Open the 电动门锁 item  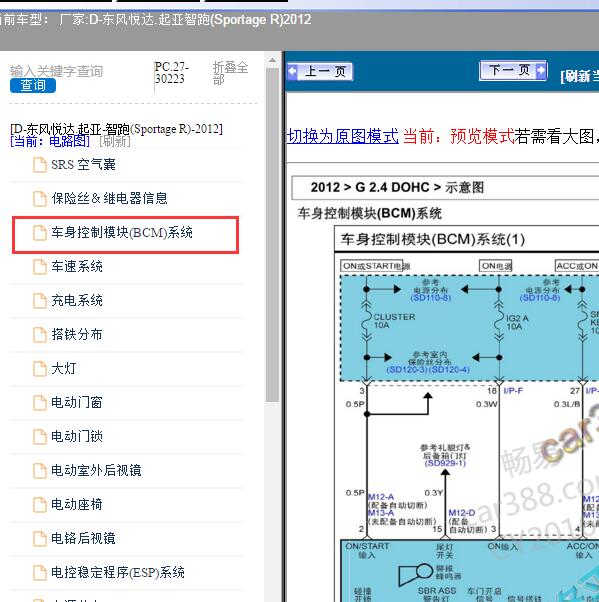(77, 436)
